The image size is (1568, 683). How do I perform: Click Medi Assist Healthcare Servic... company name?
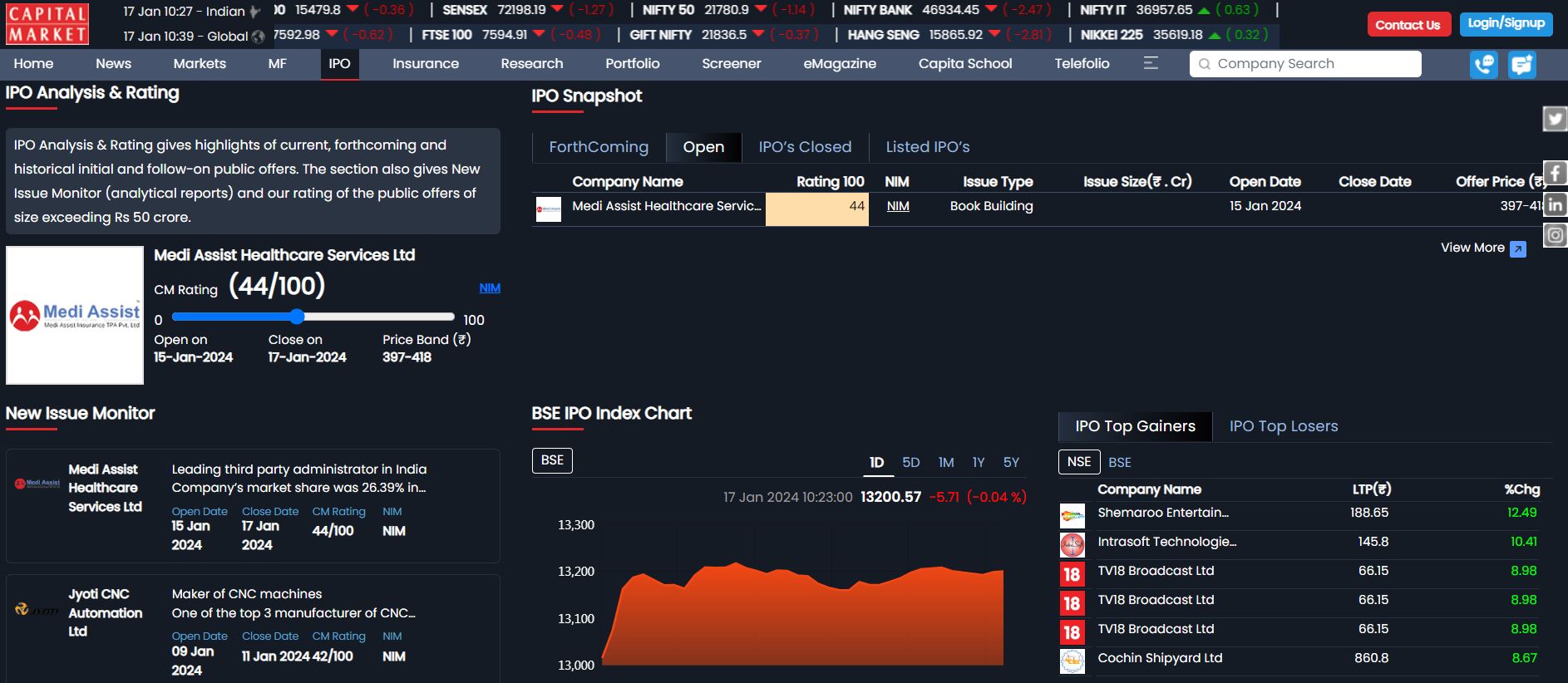tap(667, 206)
